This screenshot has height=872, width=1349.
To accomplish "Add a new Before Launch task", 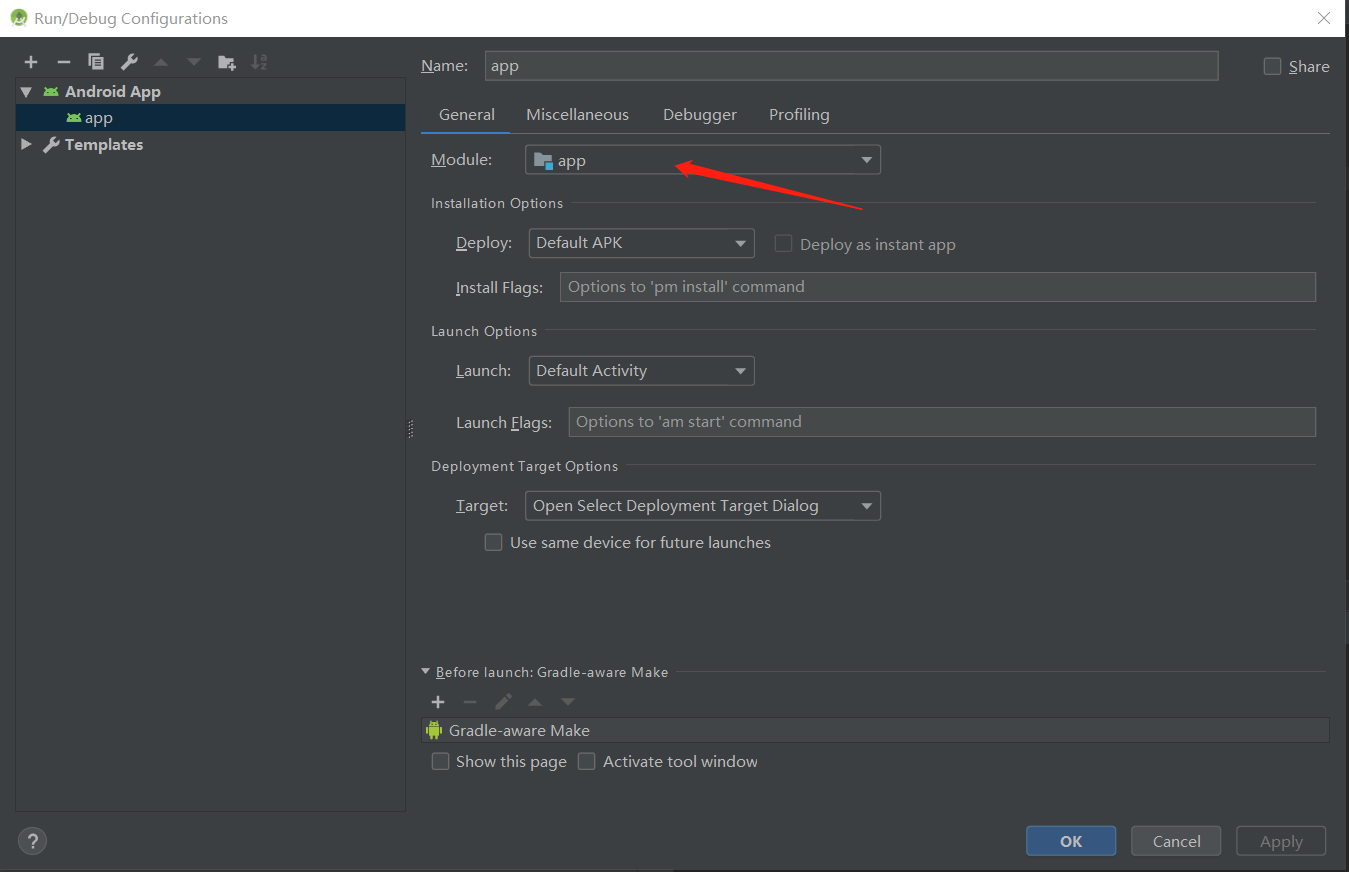I will pos(438,701).
